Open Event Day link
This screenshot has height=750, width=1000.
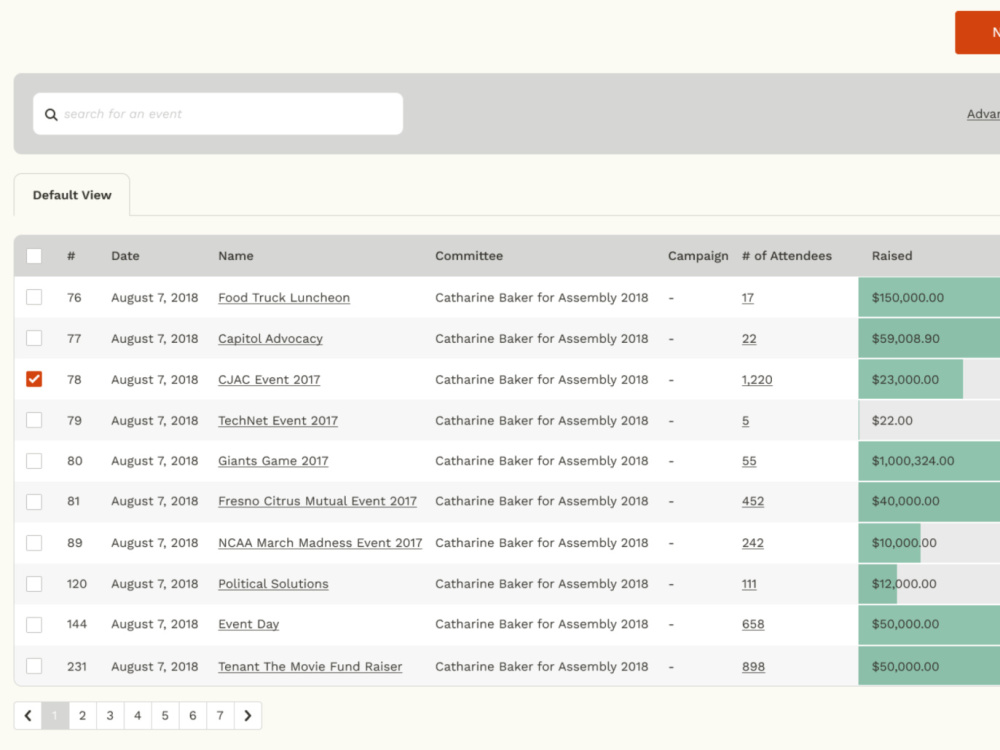tap(249, 624)
